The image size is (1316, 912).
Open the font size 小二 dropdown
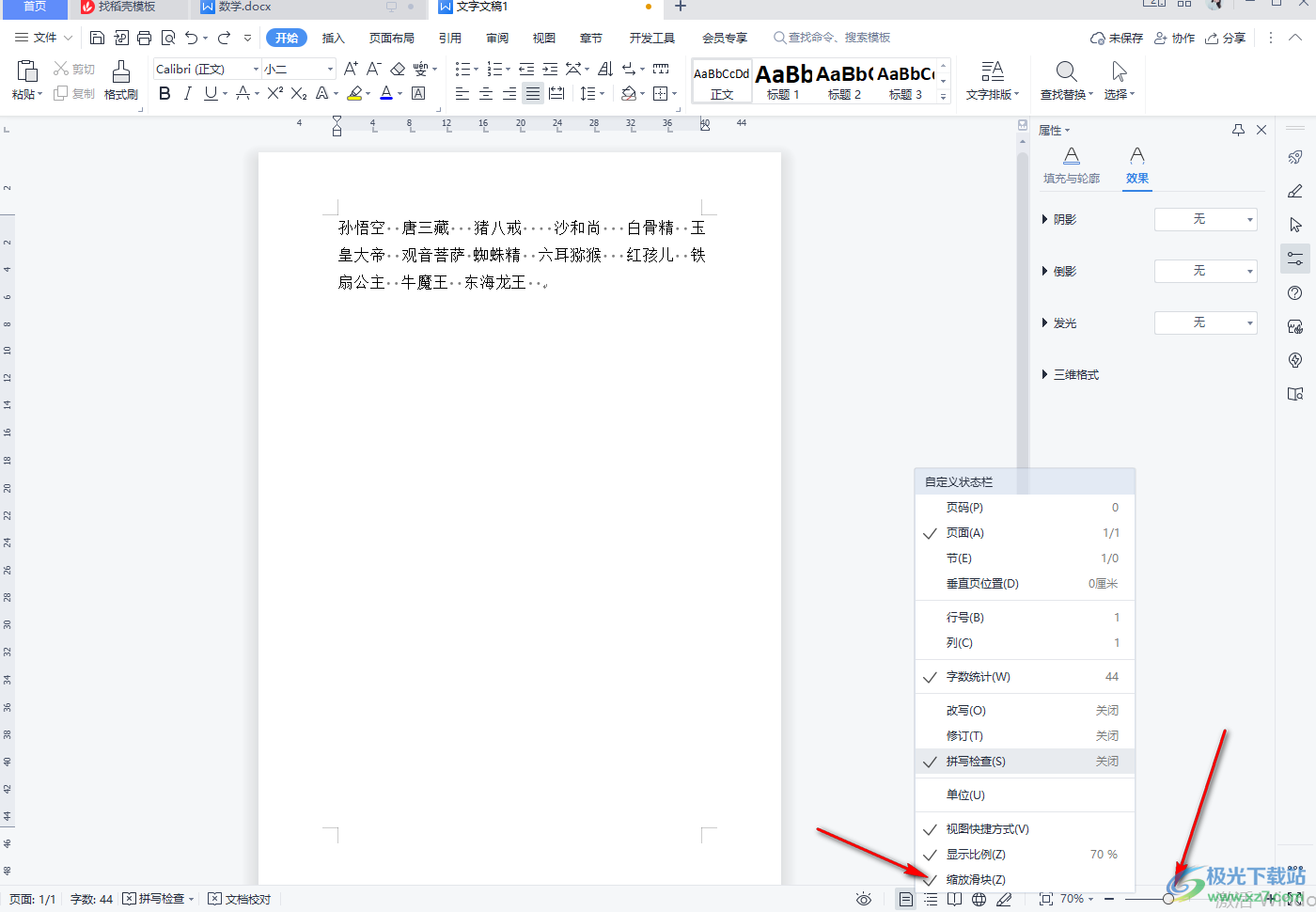coord(330,69)
